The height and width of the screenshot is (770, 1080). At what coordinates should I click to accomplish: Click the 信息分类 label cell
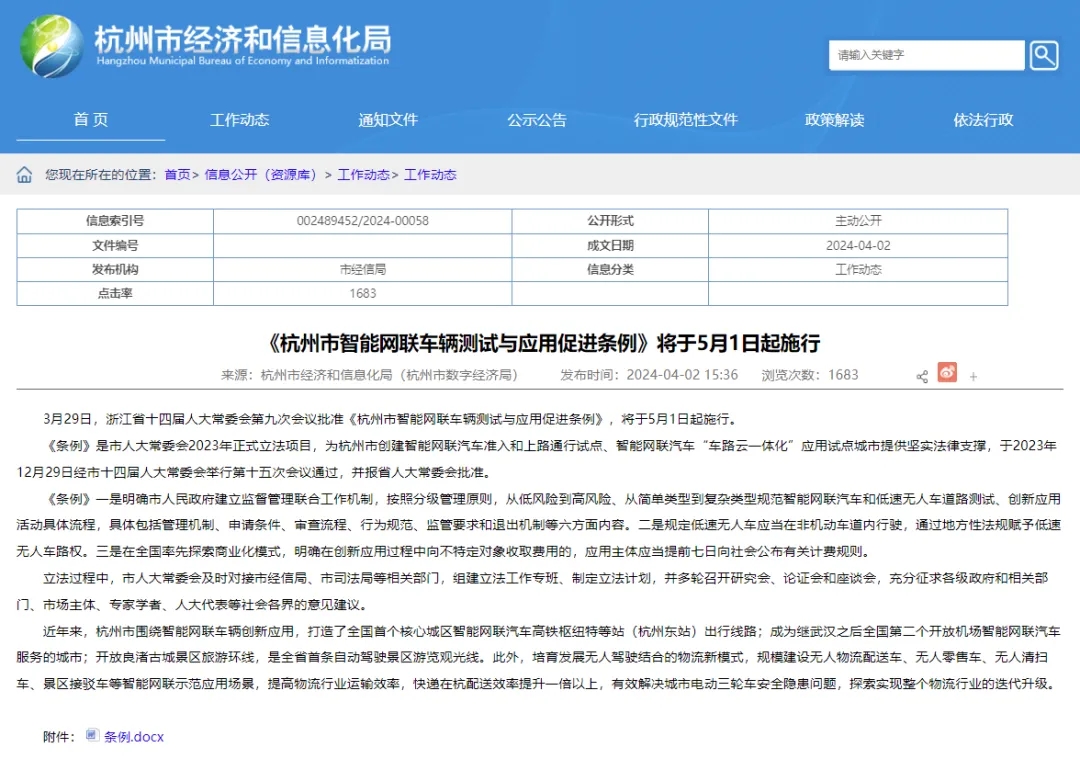(x=610, y=270)
